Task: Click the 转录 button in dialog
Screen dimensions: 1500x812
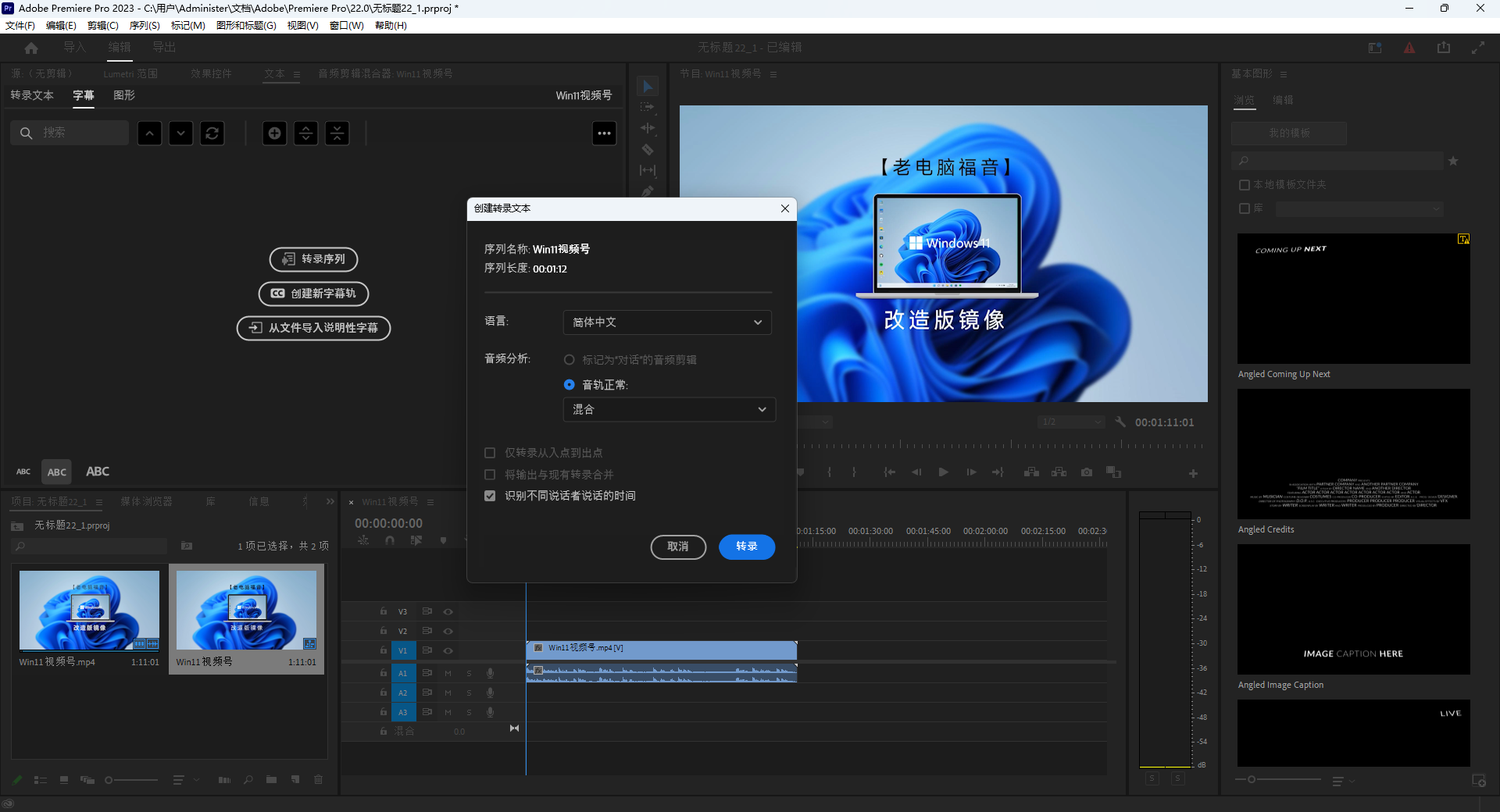Action: (747, 547)
